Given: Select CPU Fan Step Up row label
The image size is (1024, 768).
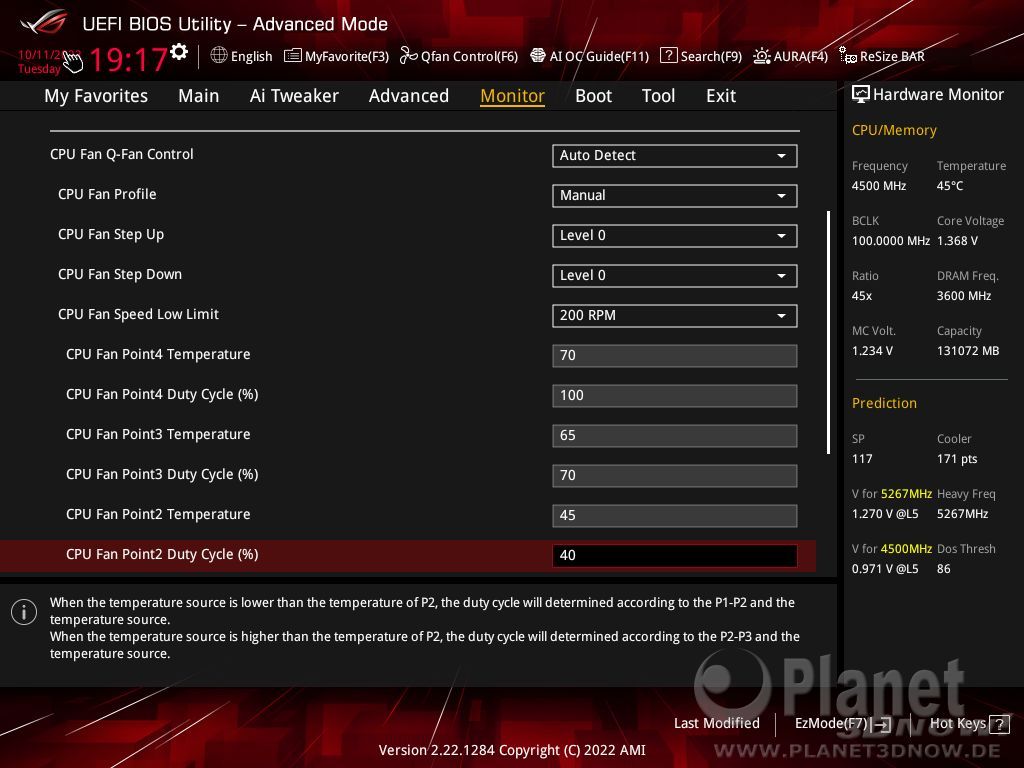Looking at the screenshot, I should click(111, 234).
